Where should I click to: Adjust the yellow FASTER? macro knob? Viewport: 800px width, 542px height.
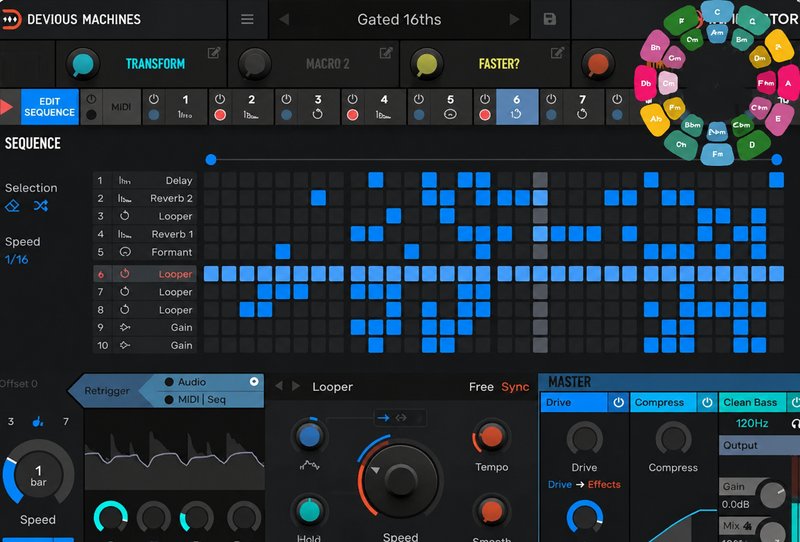click(427, 65)
